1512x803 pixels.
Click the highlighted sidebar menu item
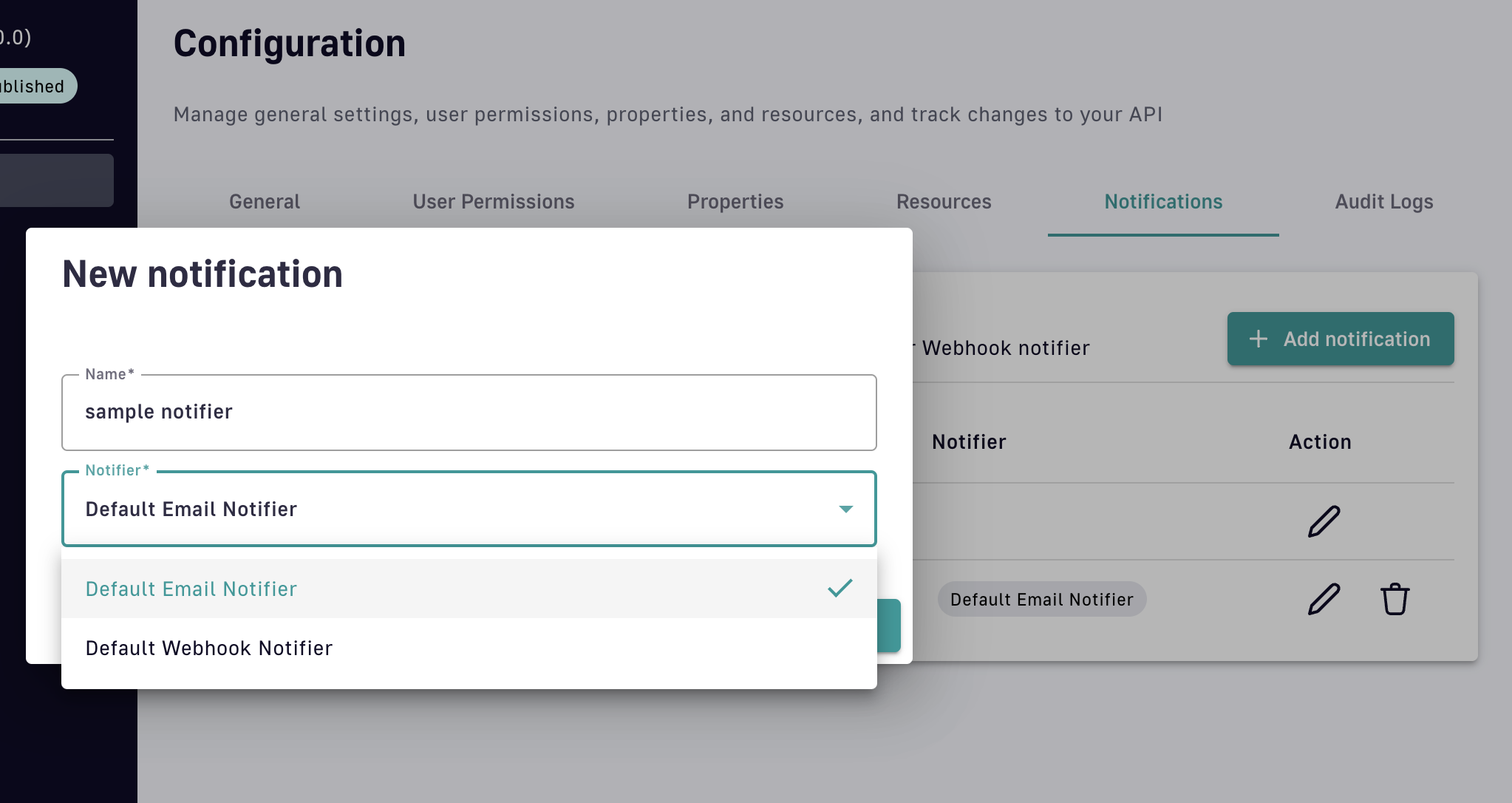point(56,180)
